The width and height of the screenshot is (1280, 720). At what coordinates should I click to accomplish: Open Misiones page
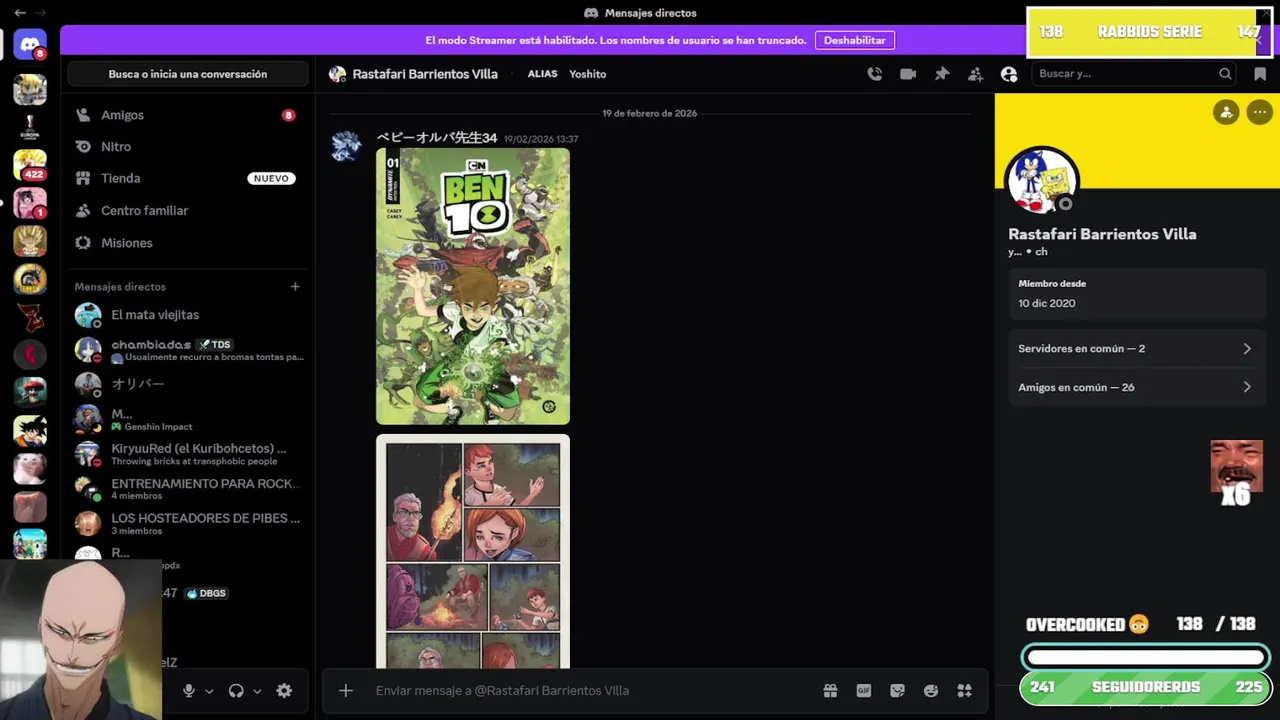point(187,243)
